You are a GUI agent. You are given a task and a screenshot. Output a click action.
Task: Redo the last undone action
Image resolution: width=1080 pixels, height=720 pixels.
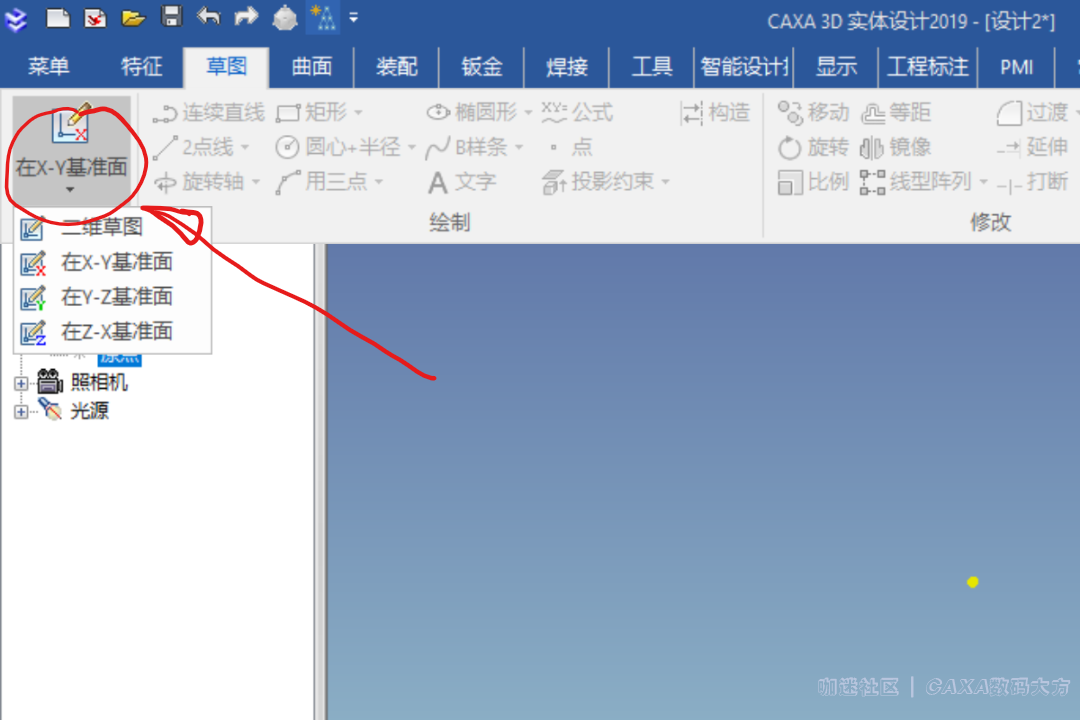click(246, 17)
